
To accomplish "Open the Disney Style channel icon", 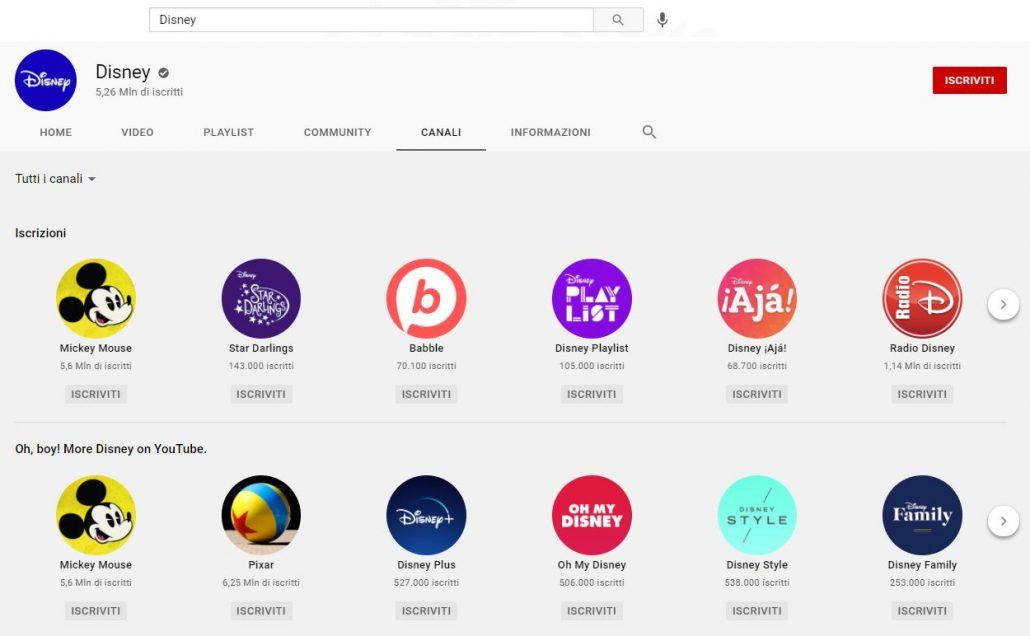I will [757, 515].
